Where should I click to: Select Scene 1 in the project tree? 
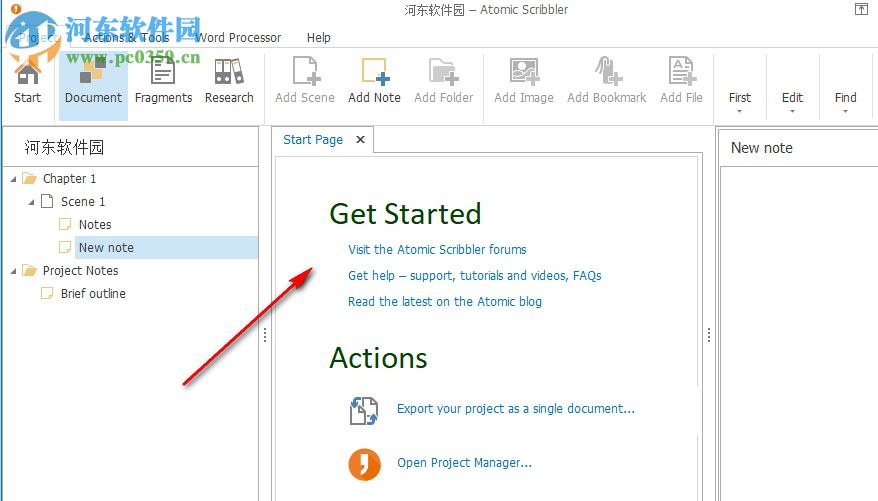coord(83,202)
